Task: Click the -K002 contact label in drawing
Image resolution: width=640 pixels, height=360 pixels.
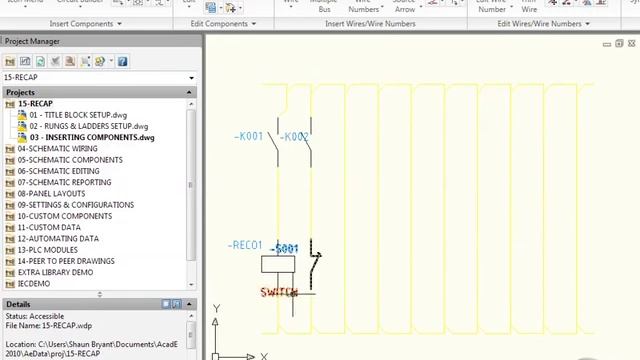Action: coord(294,137)
